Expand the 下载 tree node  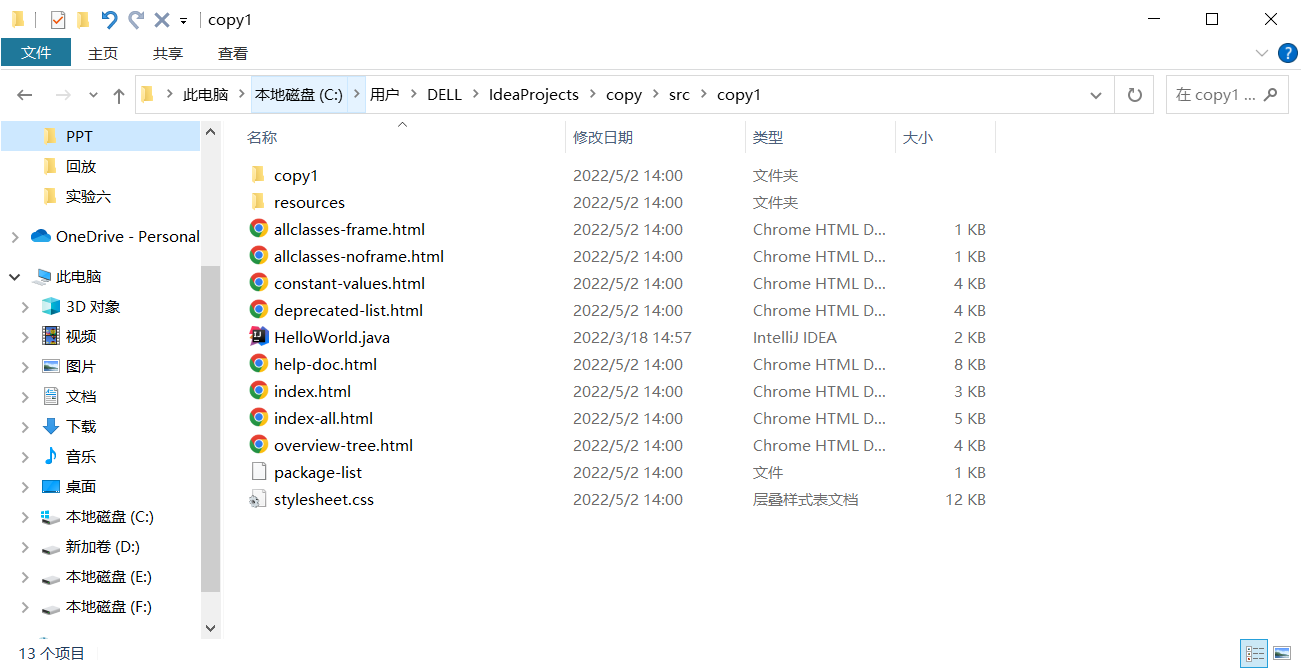(x=25, y=427)
